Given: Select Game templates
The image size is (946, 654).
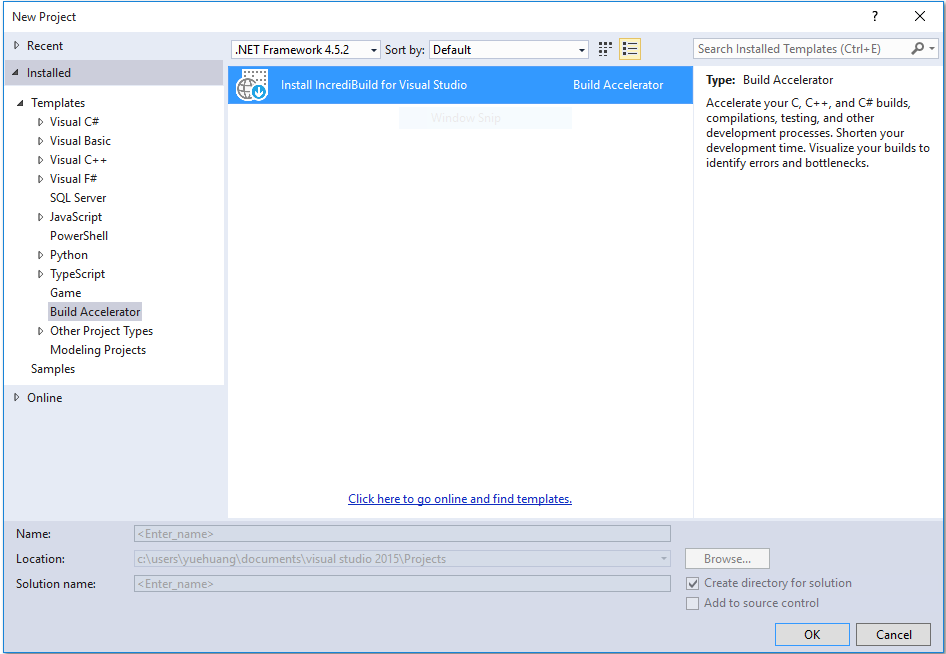Looking at the screenshot, I should pyautogui.click(x=65, y=293).
